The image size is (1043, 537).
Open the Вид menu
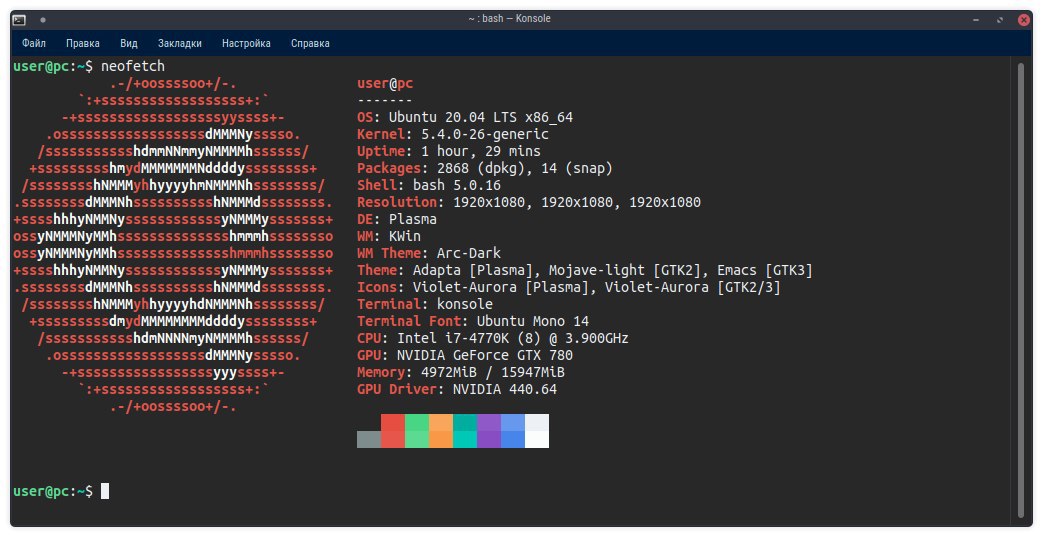pos(129,43)
